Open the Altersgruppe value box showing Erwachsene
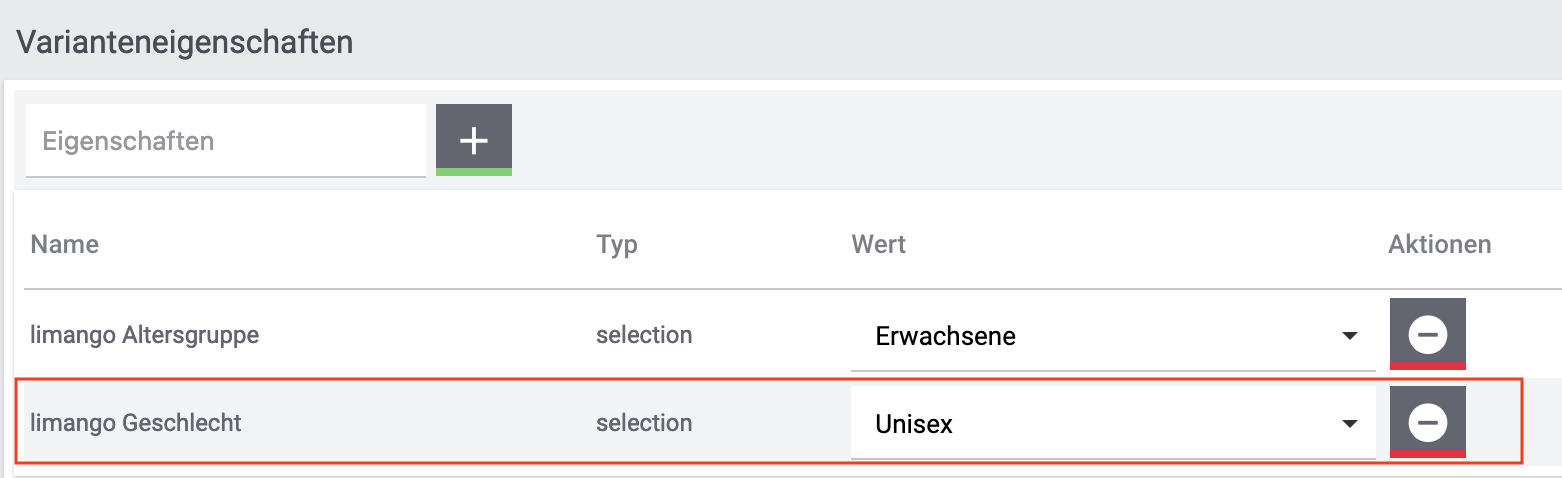This screenshot has height=478, width=1562. [1100, 336]
